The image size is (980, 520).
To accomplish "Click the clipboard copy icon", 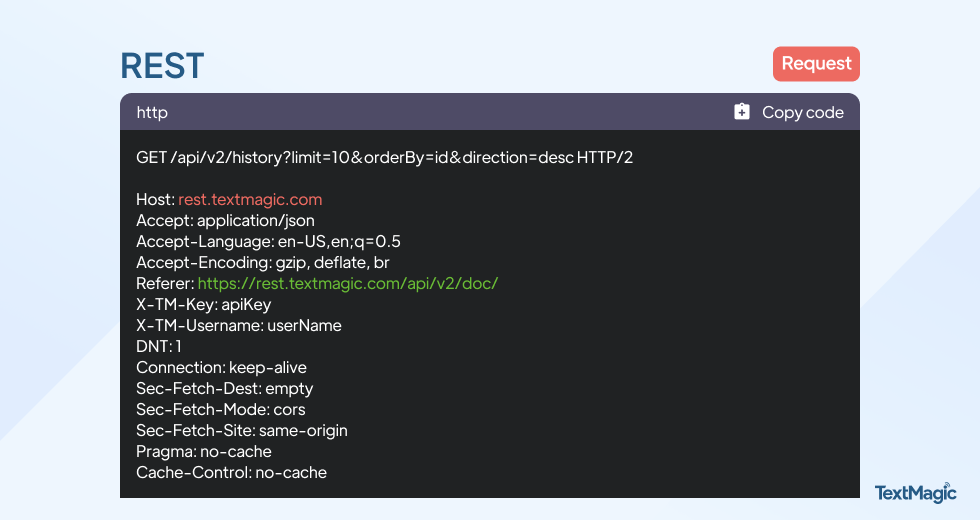I will 742,112.
